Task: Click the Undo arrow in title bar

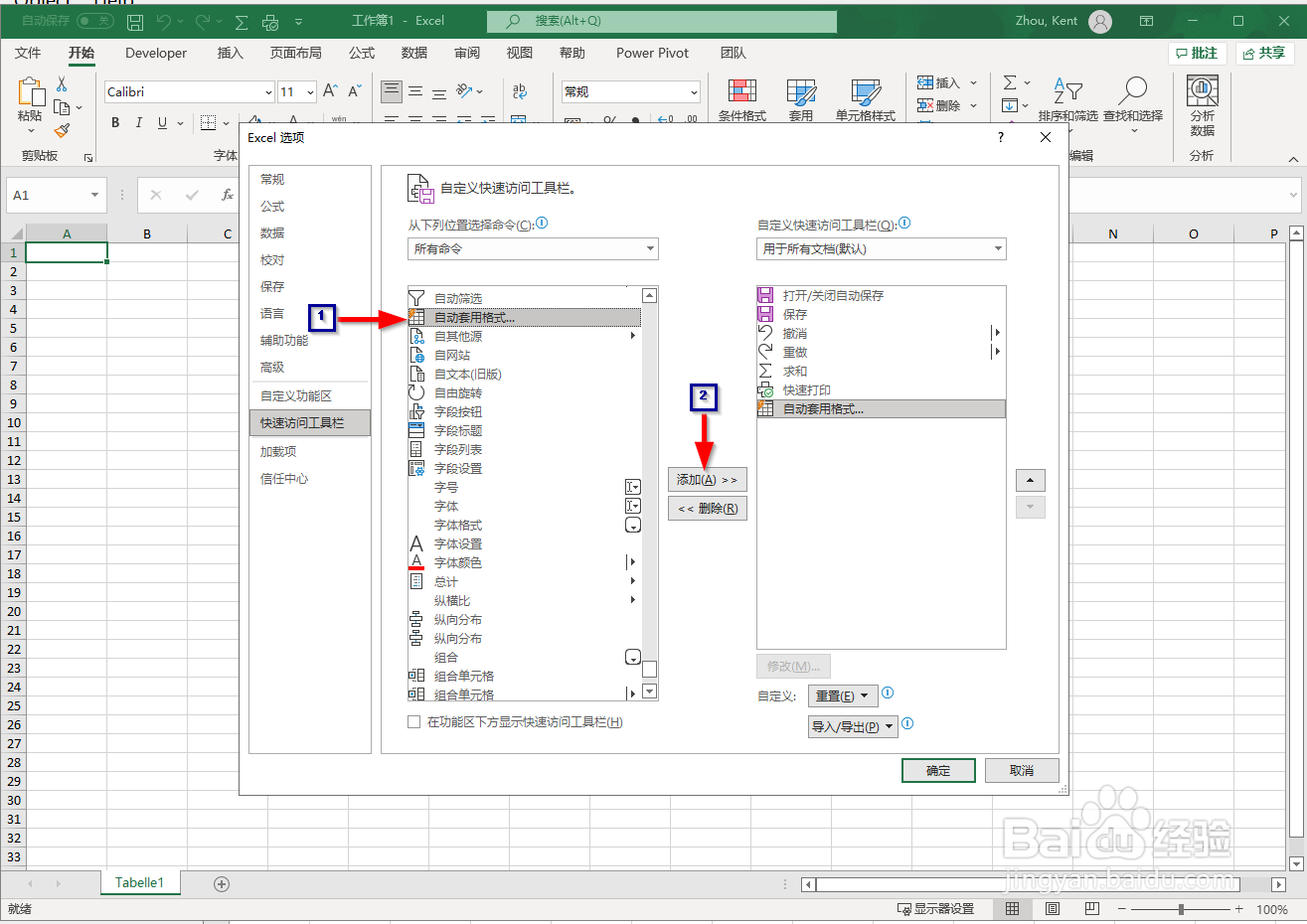Action: (x=165, y=21)
